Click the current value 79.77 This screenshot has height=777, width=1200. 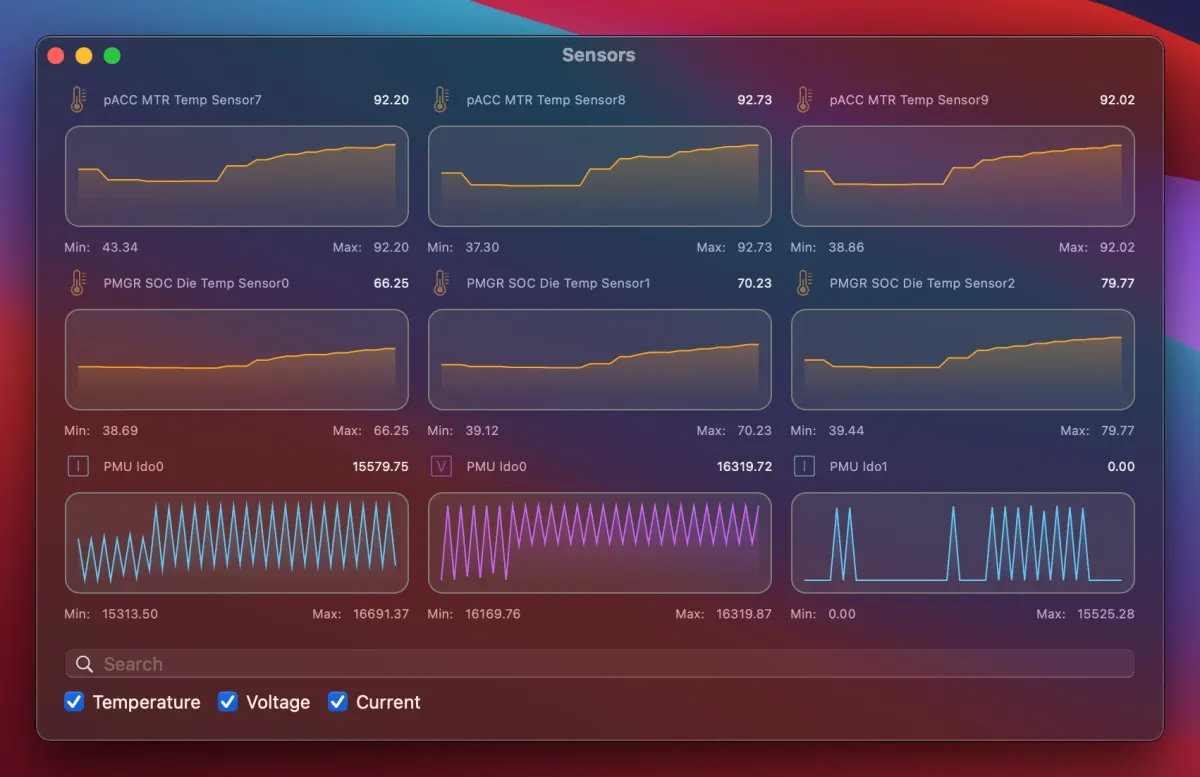click(1118, 283)
